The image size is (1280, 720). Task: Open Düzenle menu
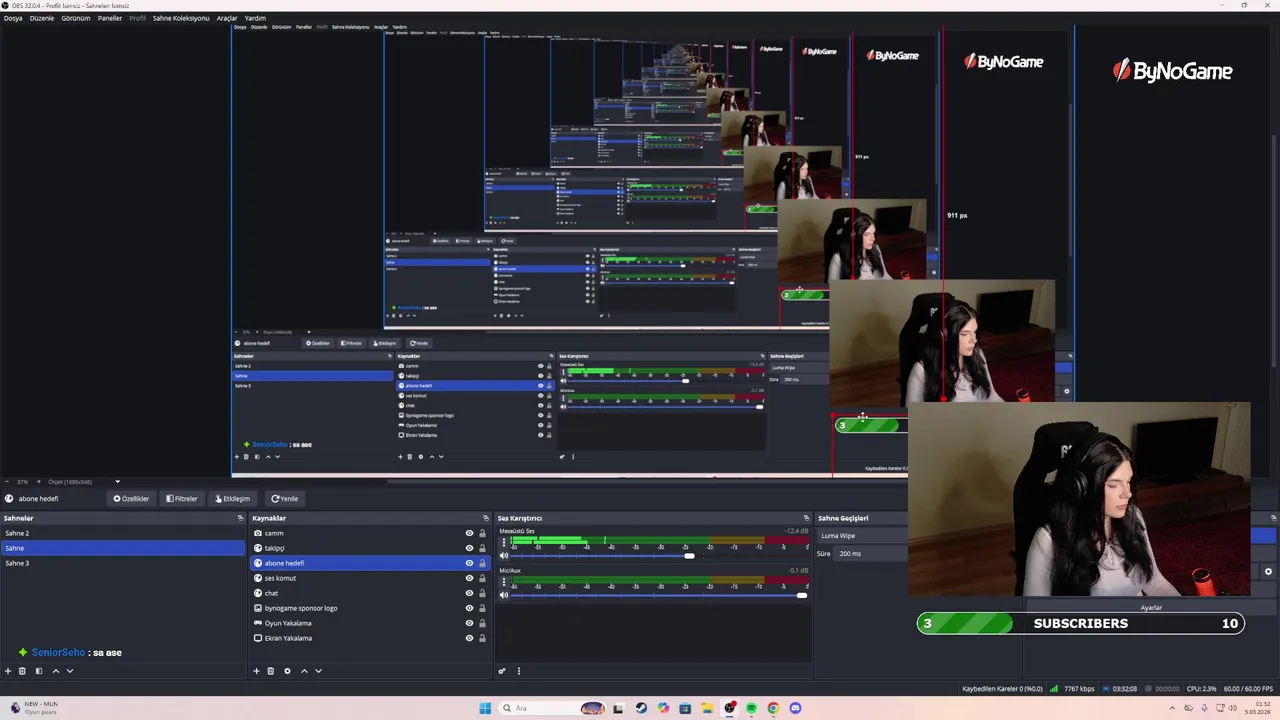(42, 18)
